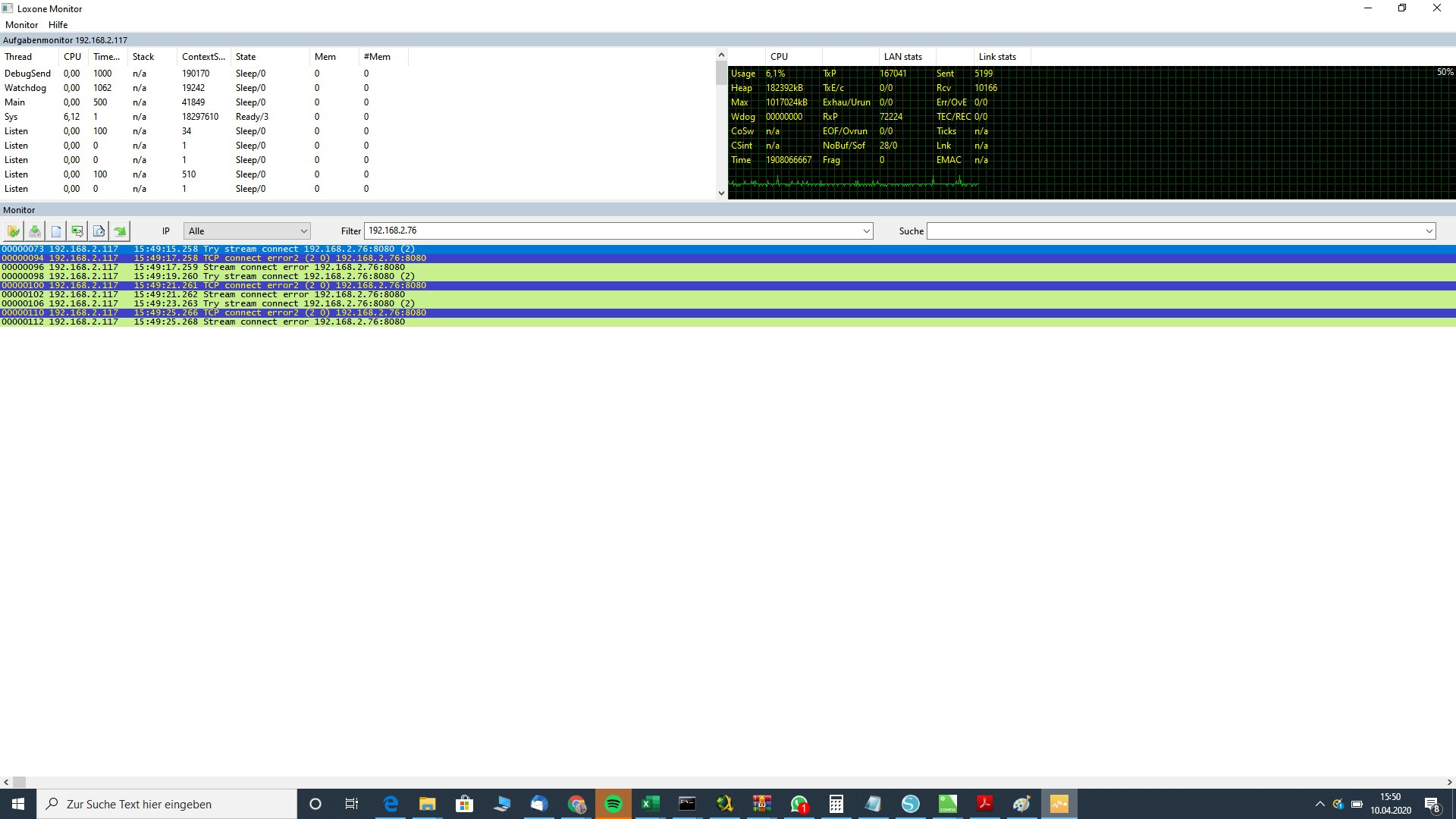Select the Sys thread row
The height and width of the screenshot is (819, 1456).
point(11,117)
